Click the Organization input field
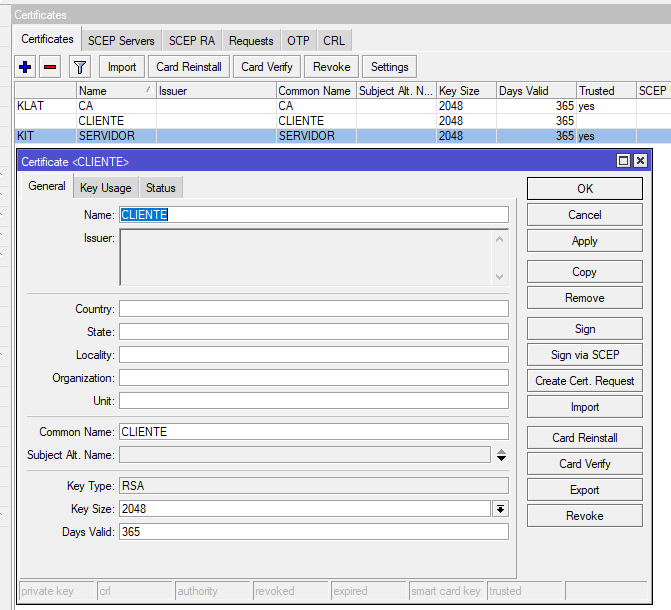This screenshot has width=671, height=610. pos(314,378)
